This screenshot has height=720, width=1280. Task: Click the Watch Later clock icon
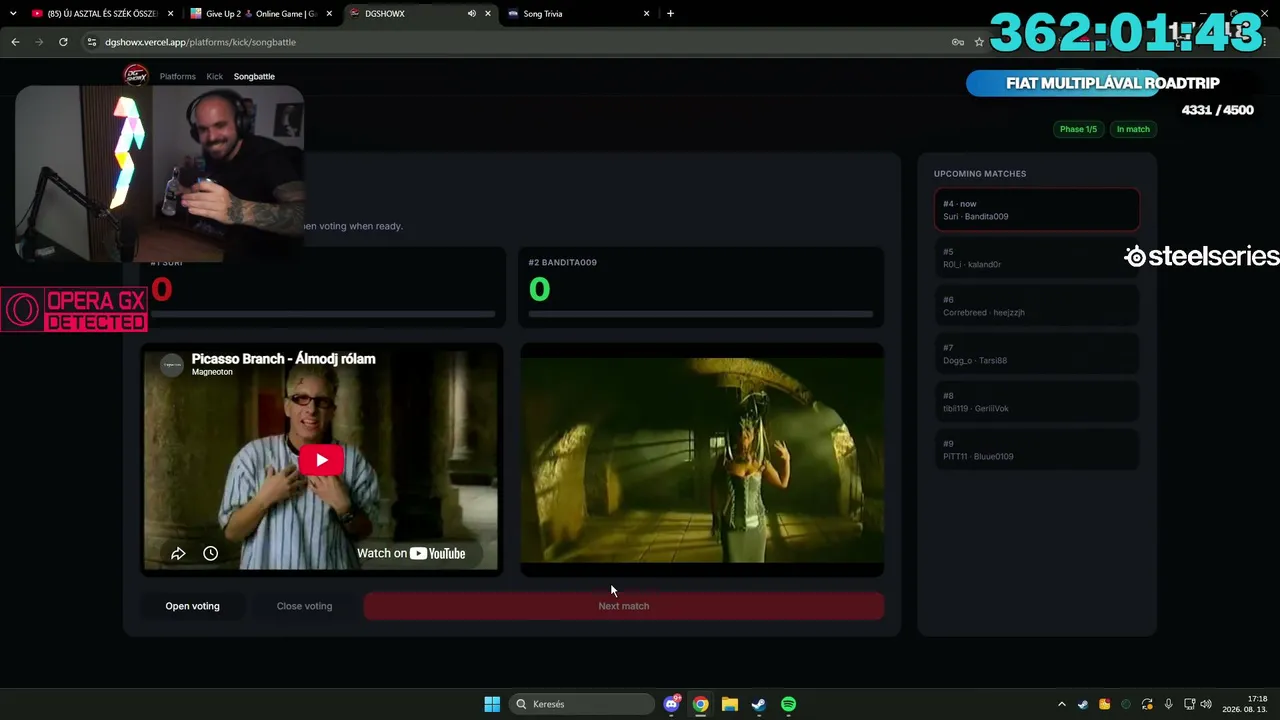(210, 553)
